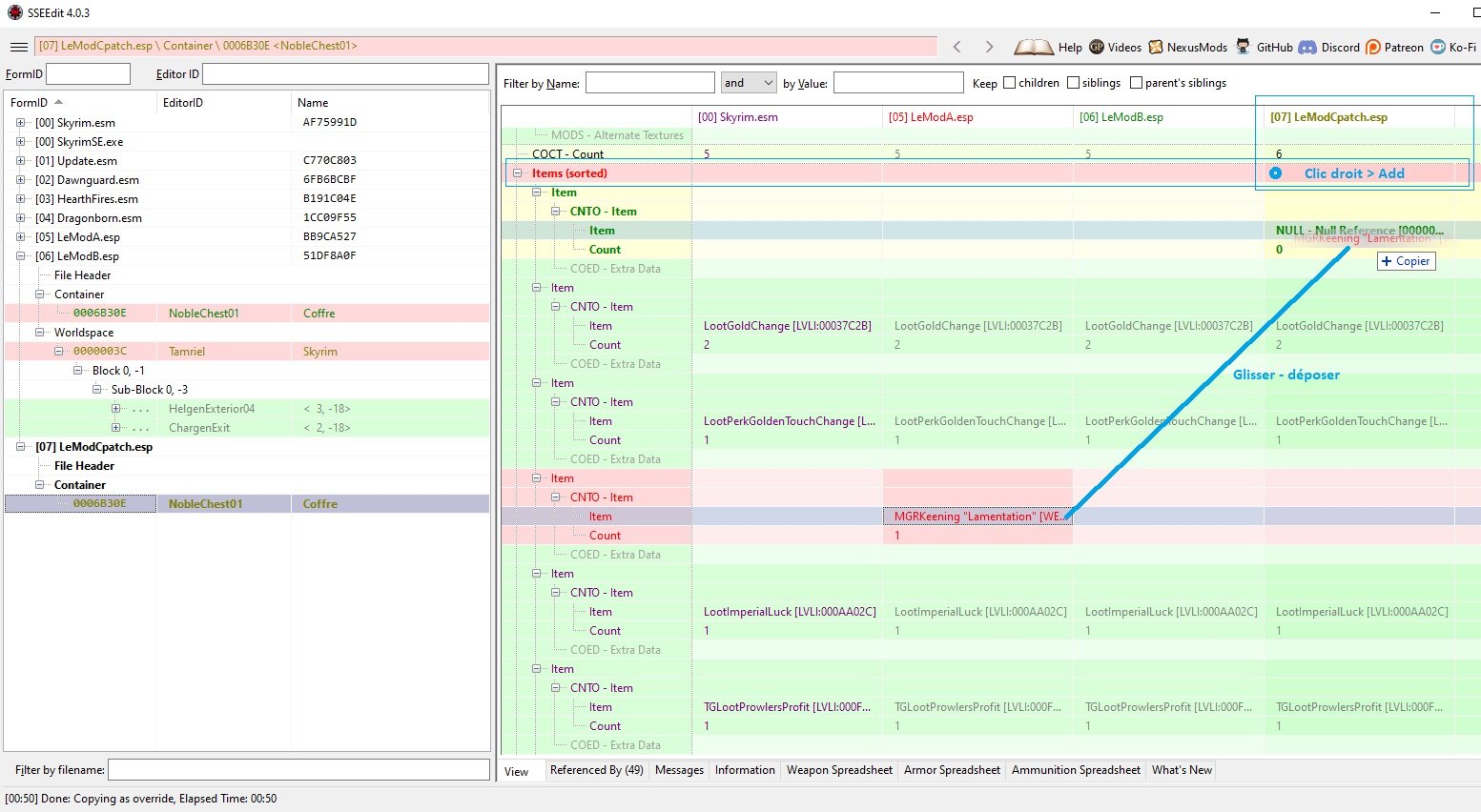Screen dimensions: 1481x812
Task: Open What's New tab
Action: [x=1182, y=770]
